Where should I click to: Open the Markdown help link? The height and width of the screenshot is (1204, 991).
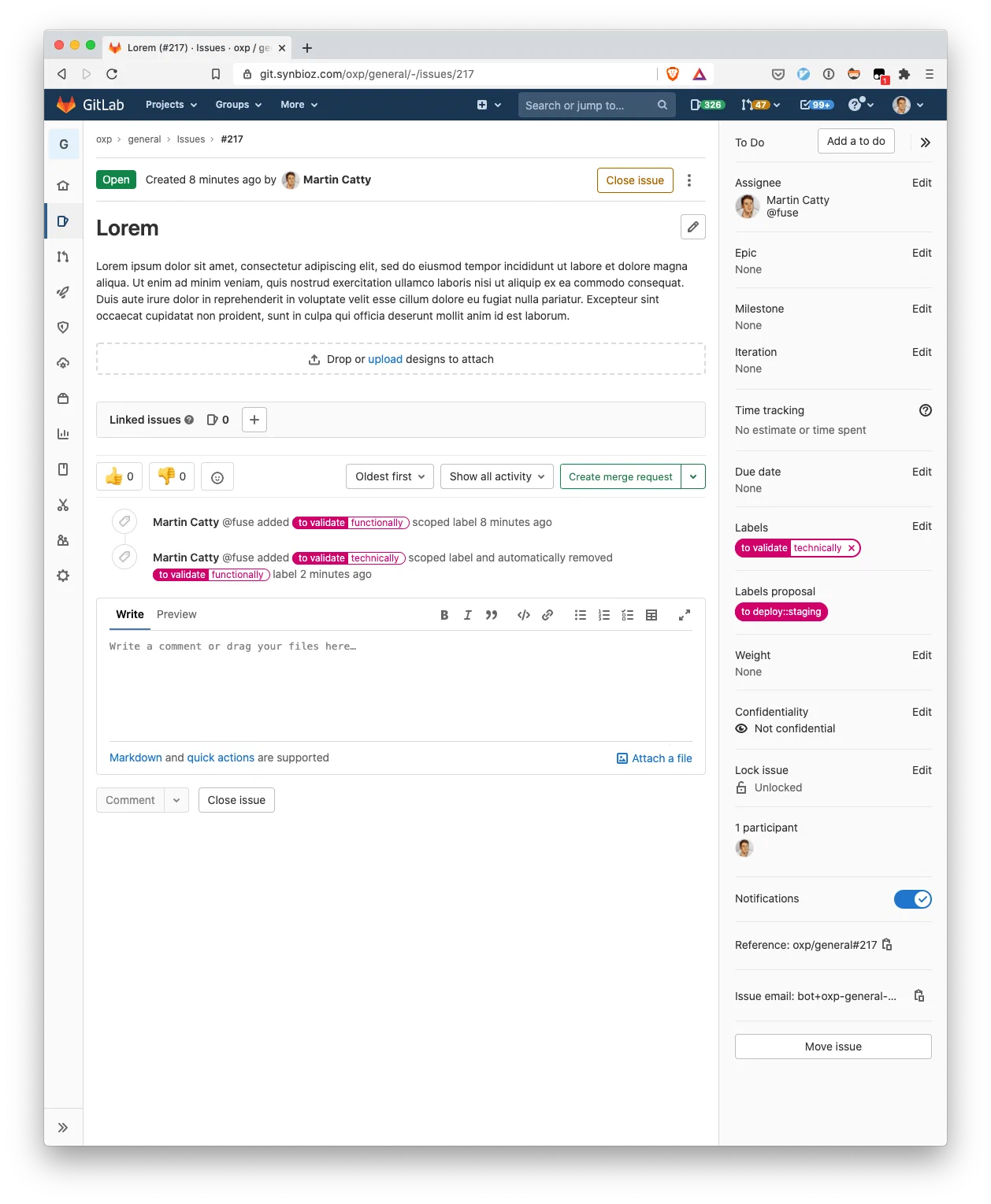135,758
